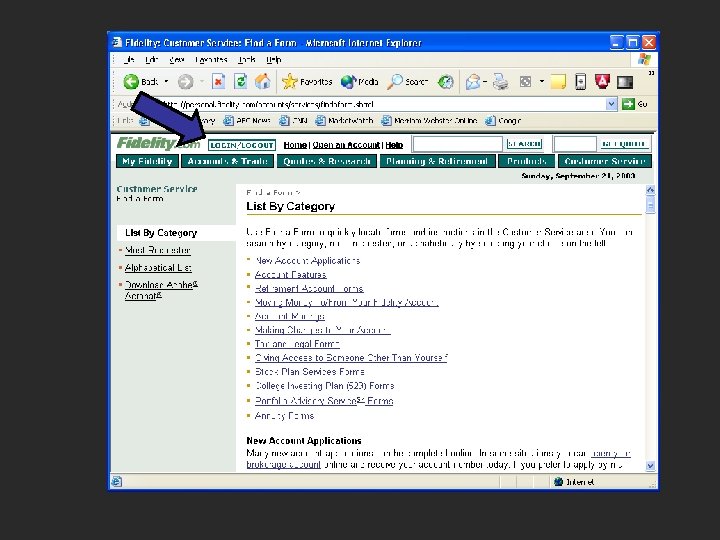Click the Forward arrow button
The height and width of the screenshot is (540, 720).
click(x=186, y=82)
